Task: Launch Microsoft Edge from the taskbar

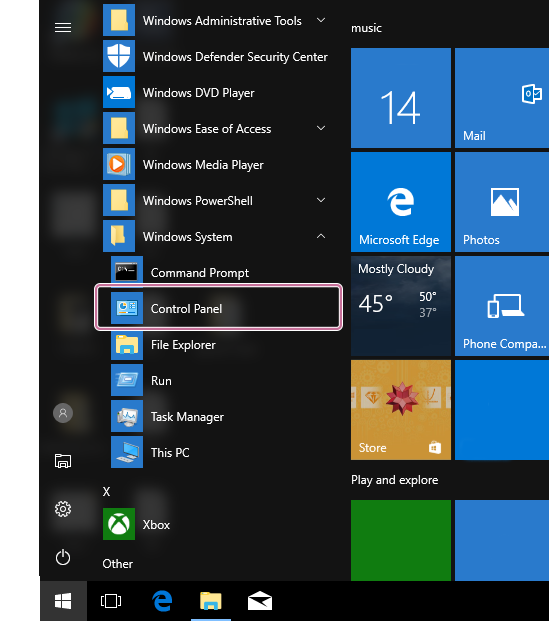Action: tap(162, 601)
